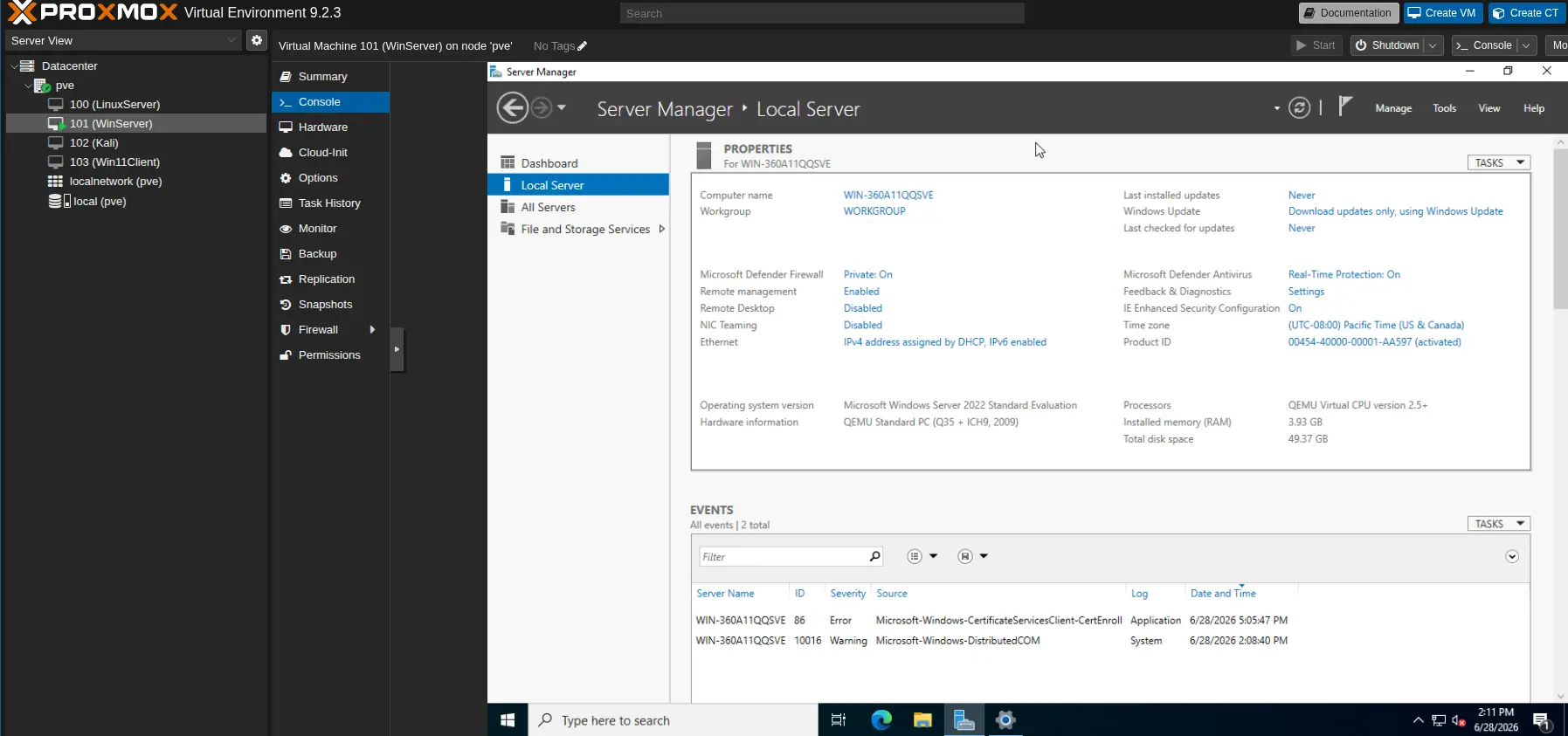Click the Real-Time Protection: On link
Viewport: 1568px width, 736px height.
[x=1344, y=274]
